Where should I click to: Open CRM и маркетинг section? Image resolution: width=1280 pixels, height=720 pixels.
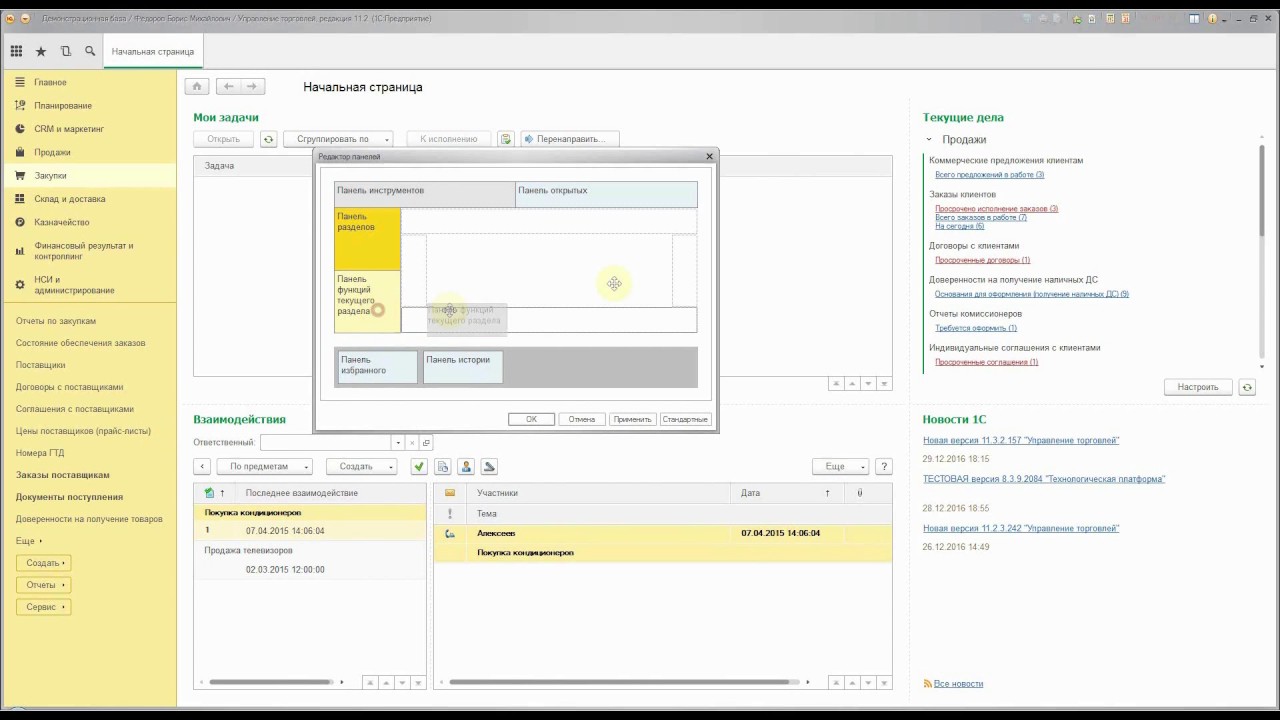pos(88,129)
